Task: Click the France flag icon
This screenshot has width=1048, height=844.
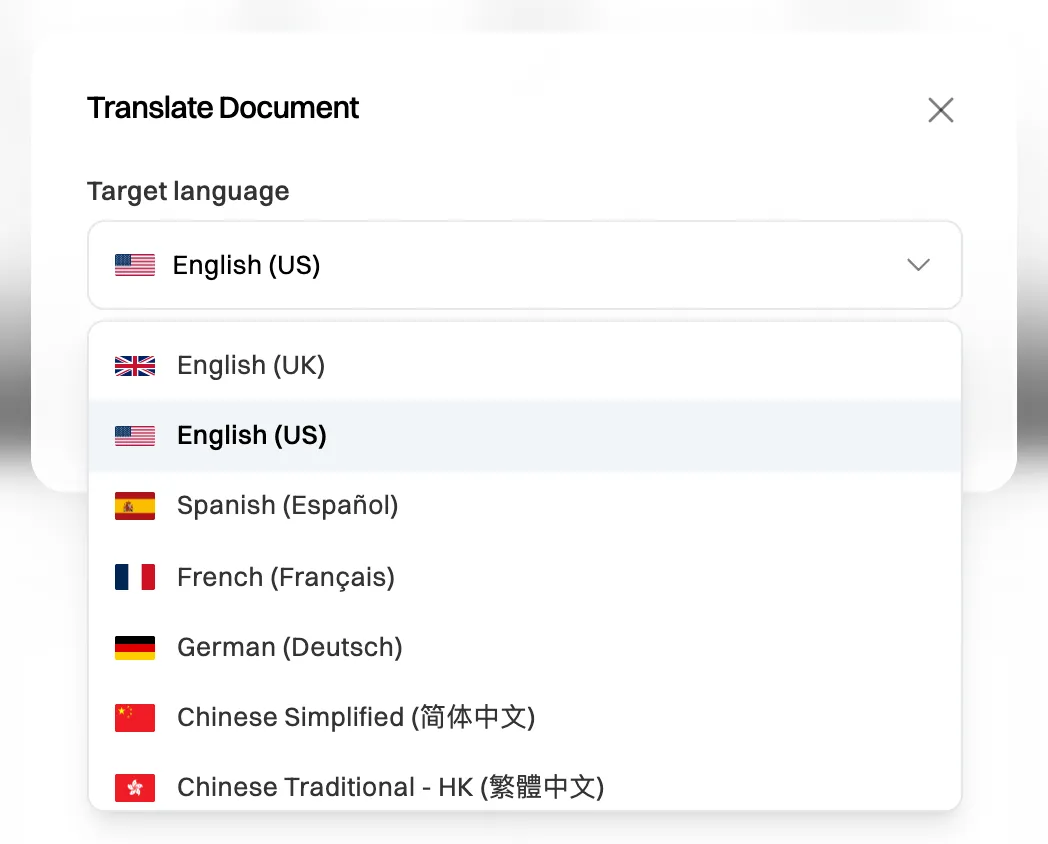Action: 135,577
